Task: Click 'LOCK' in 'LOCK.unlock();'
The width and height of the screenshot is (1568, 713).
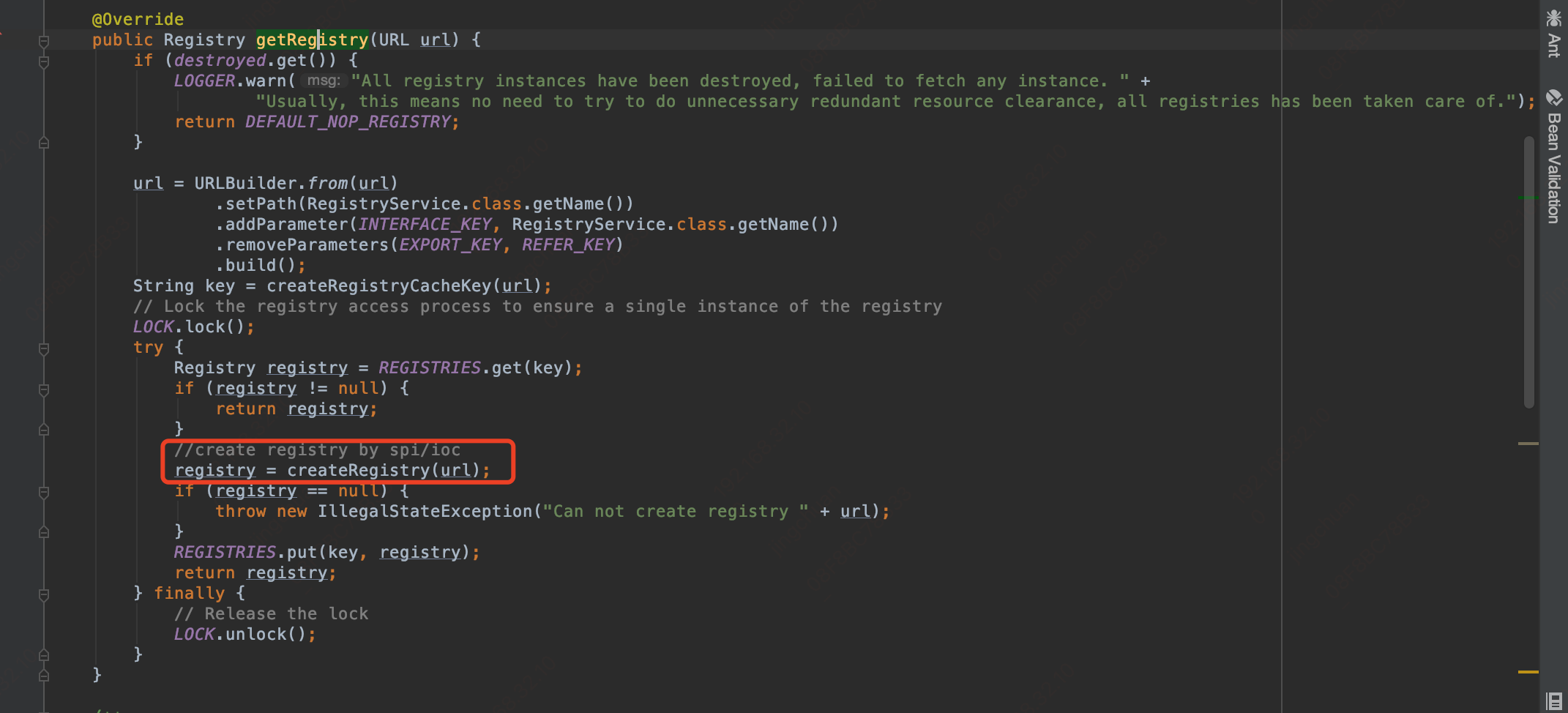Action: pyautogui.click(x=194, y=634)
